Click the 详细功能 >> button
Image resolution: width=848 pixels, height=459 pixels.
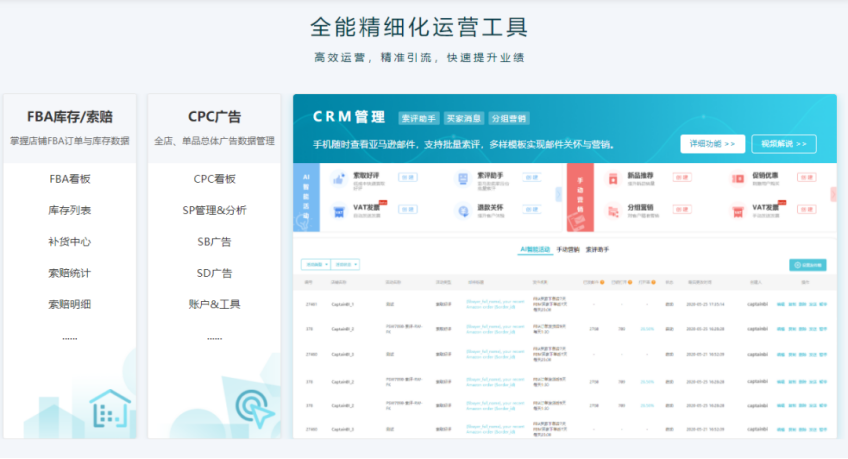click(x=712, y=144)
